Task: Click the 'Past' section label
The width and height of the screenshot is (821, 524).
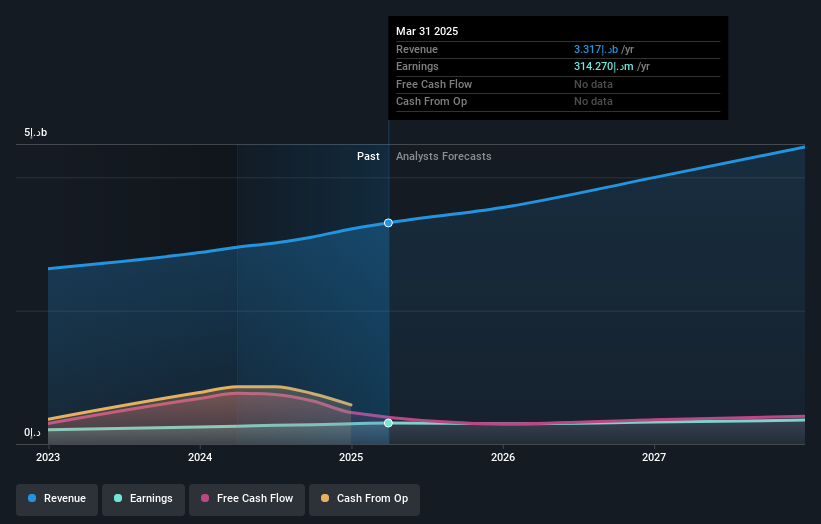Action: [x=368, y=156]
